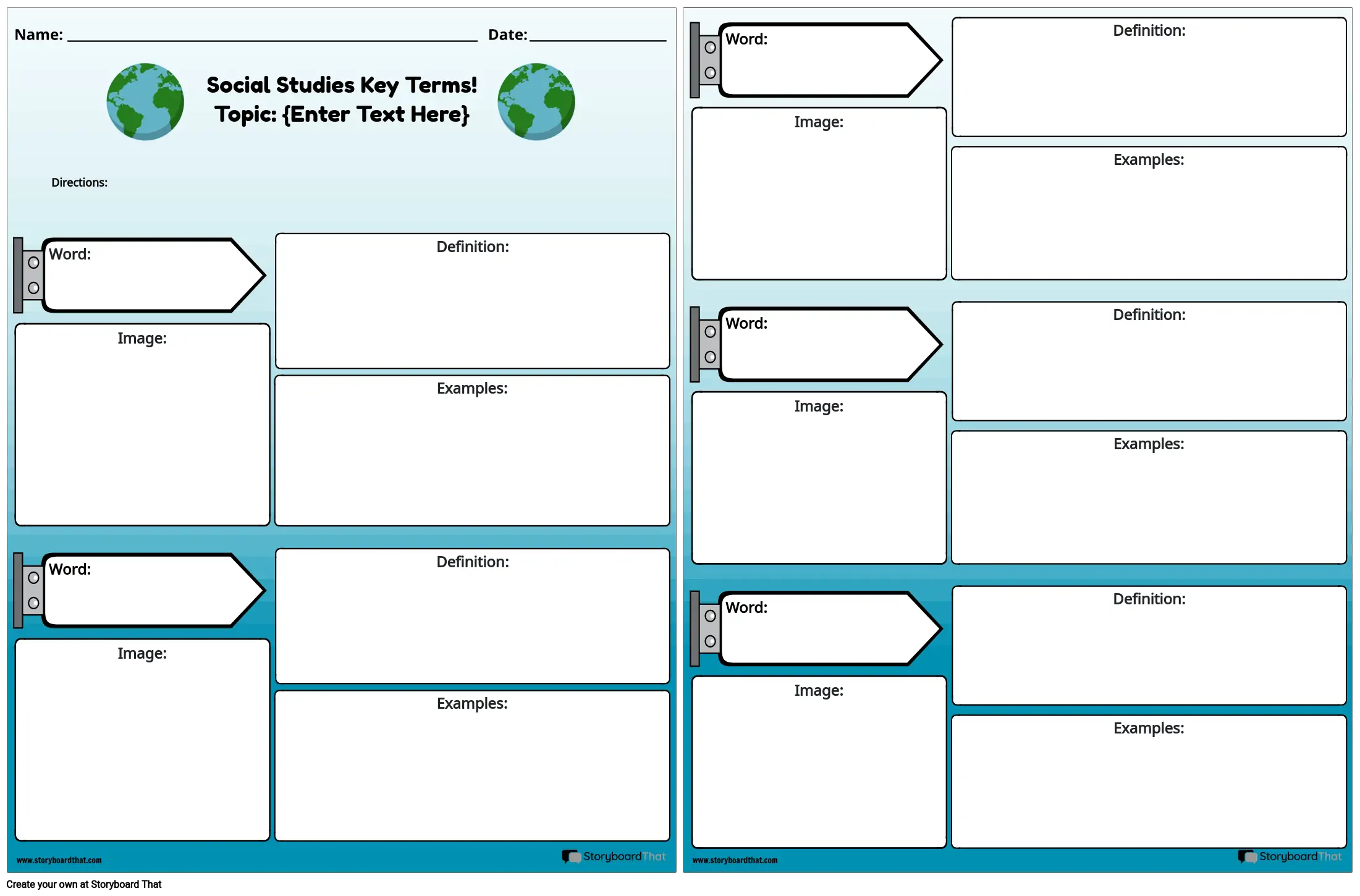The height and width of the screenshot is (896, 1360).
Task: Click the bottom Definition box on right page
Action: pos(1149,646)
